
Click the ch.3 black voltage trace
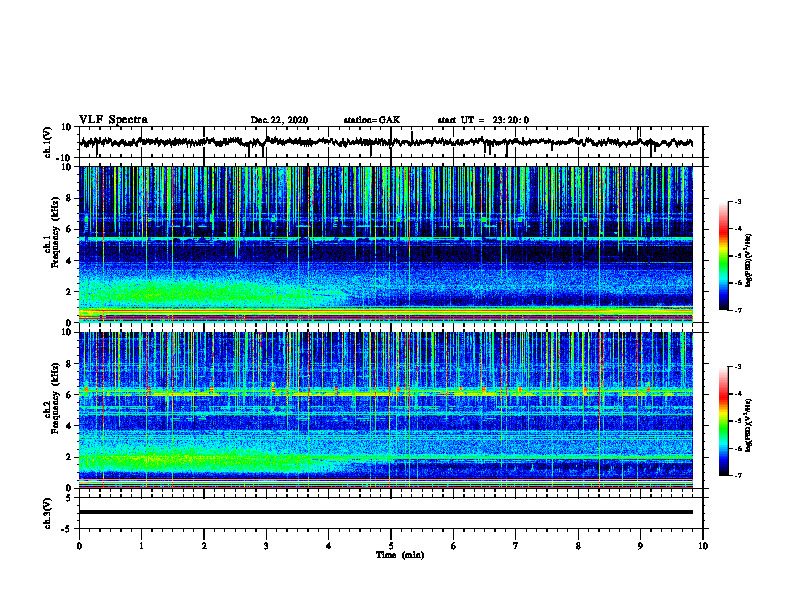(386, 512)
